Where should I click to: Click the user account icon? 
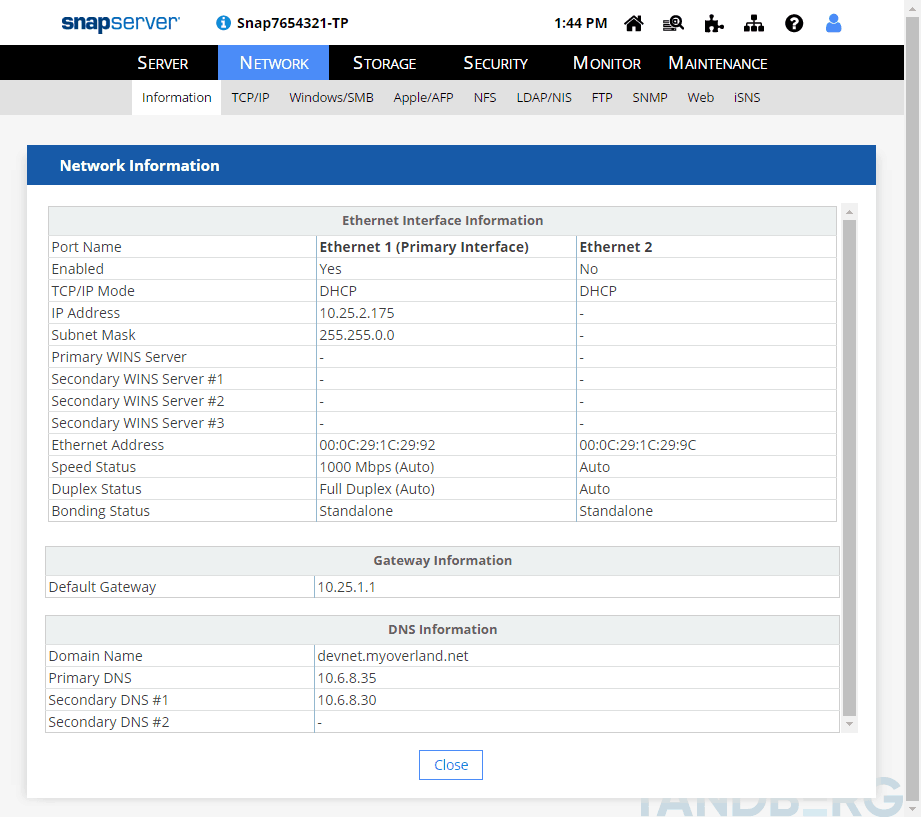point(833,23)
